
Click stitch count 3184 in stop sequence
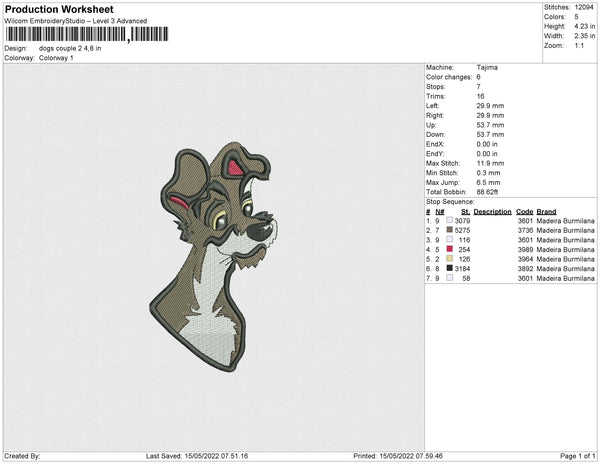coord(462,269)
